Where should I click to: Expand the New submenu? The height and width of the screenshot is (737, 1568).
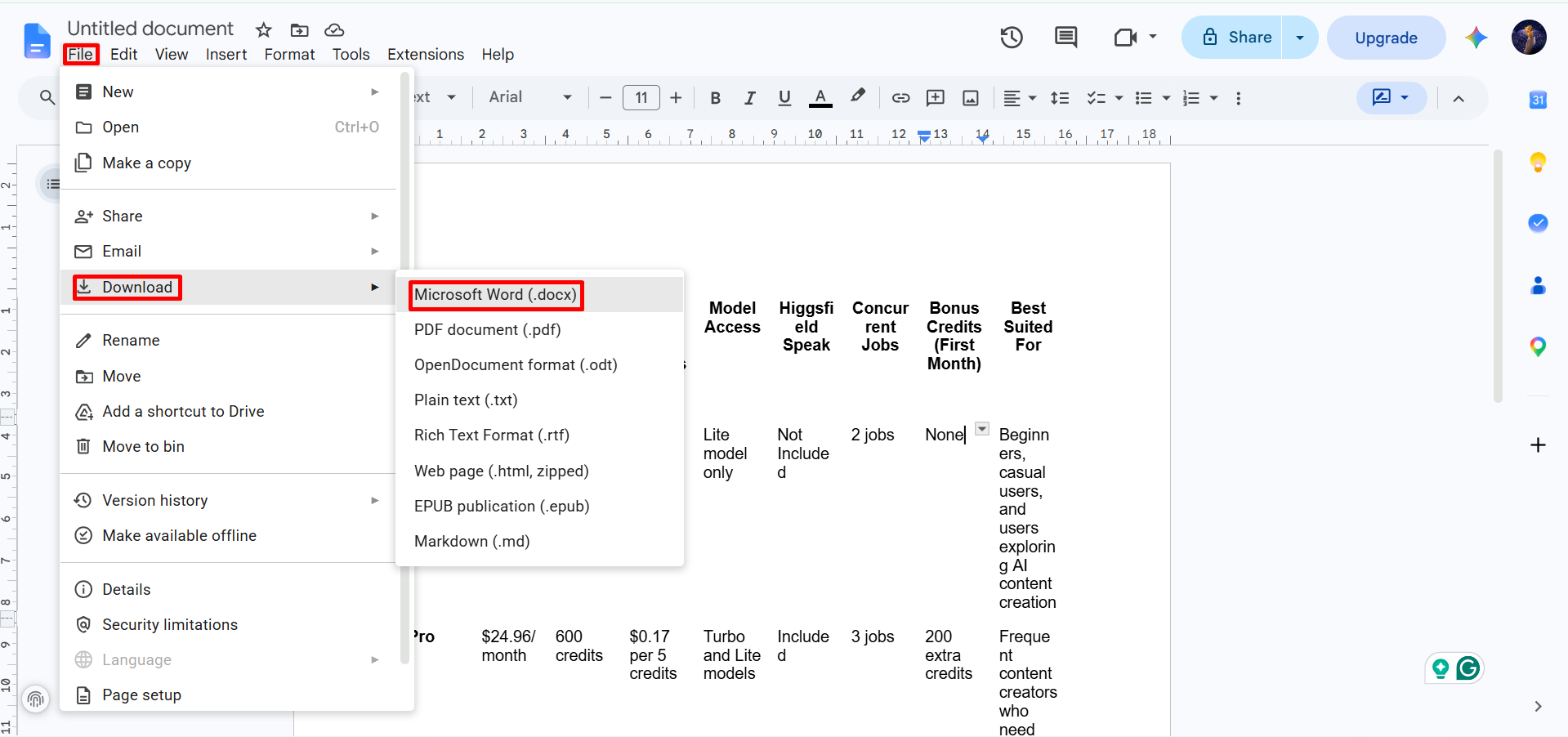[x=228, y=92]
